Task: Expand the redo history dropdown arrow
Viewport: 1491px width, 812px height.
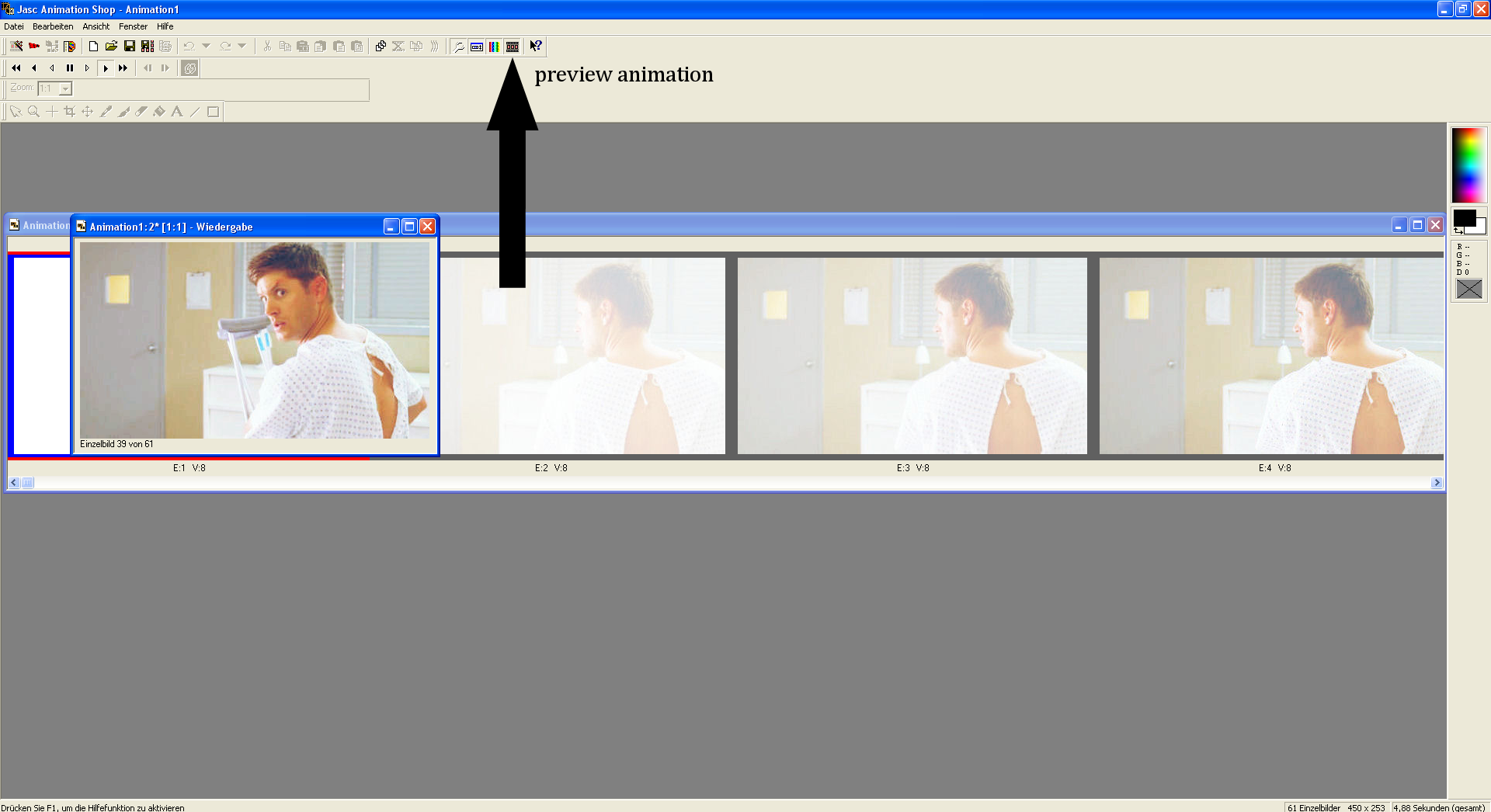Action: click(242, 46)
